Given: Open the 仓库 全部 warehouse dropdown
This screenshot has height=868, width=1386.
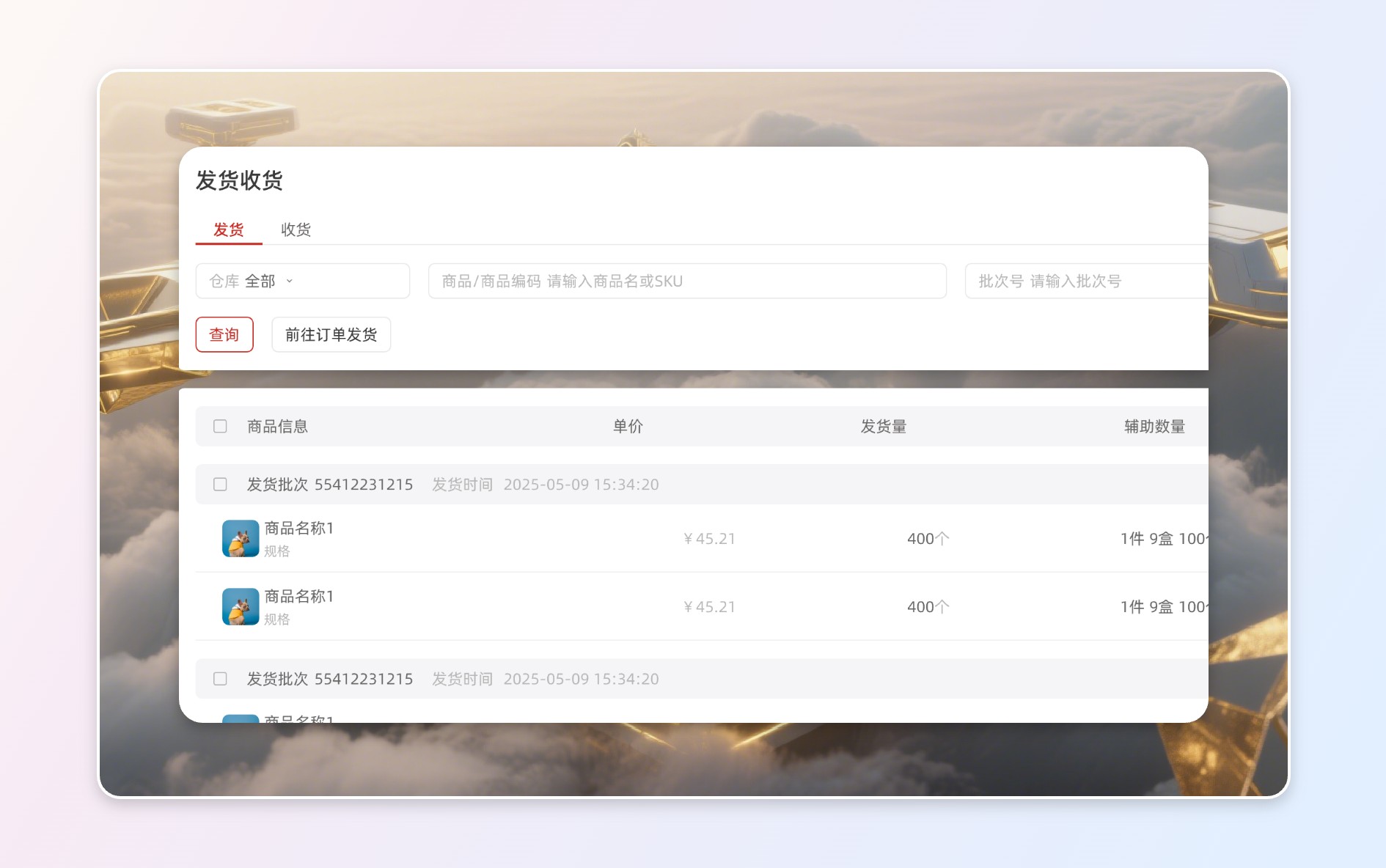Looking at the screenshot, I should tap(301, 281).
